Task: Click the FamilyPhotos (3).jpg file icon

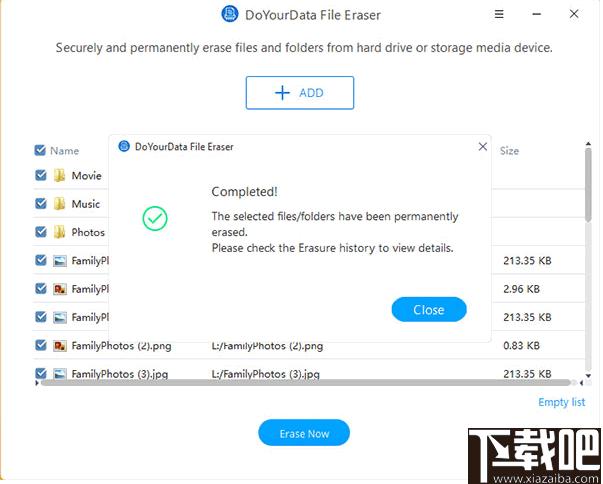Action: (60, 374)
